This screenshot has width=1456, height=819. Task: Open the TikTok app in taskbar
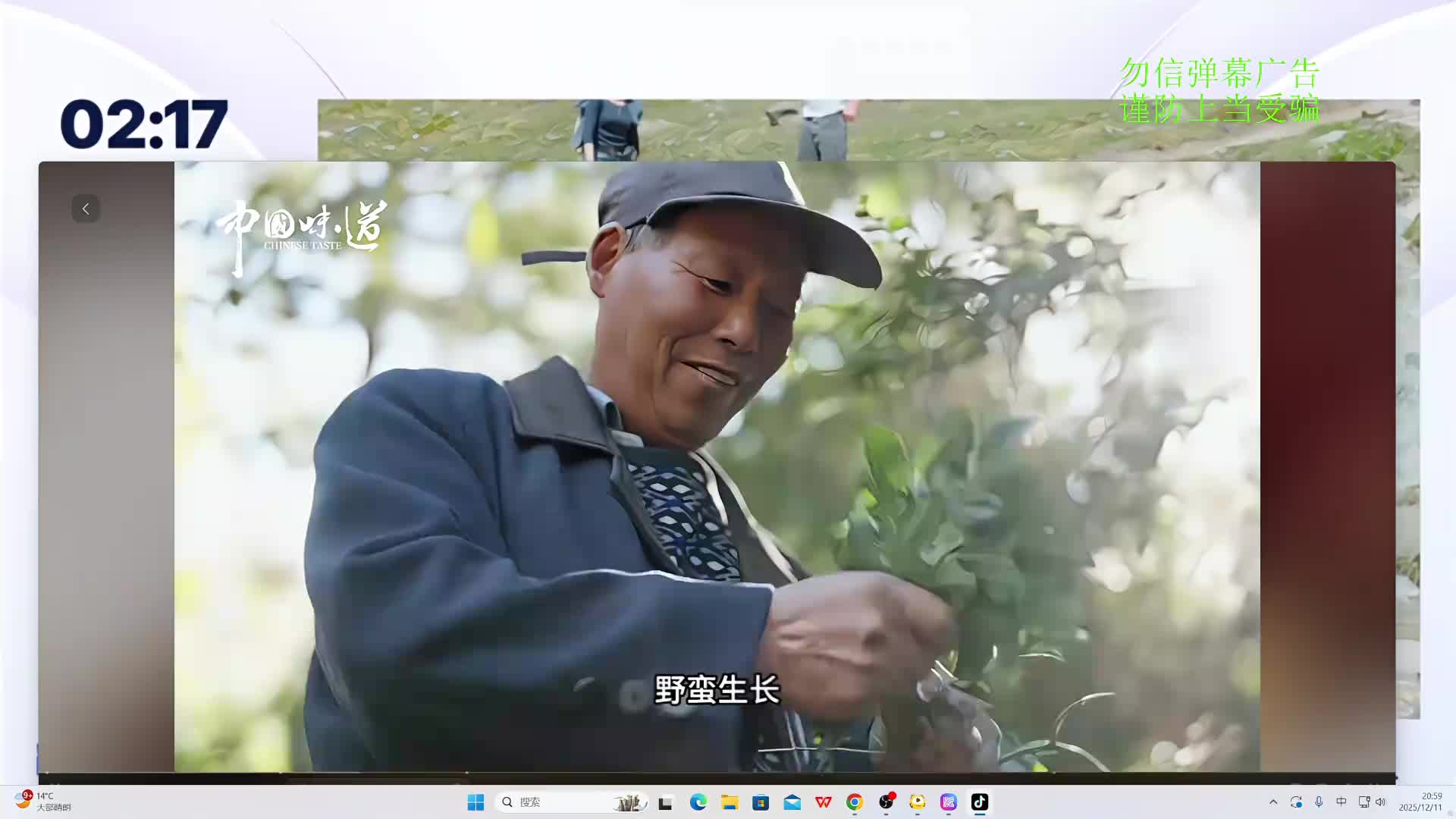click(x=979, y=802)
